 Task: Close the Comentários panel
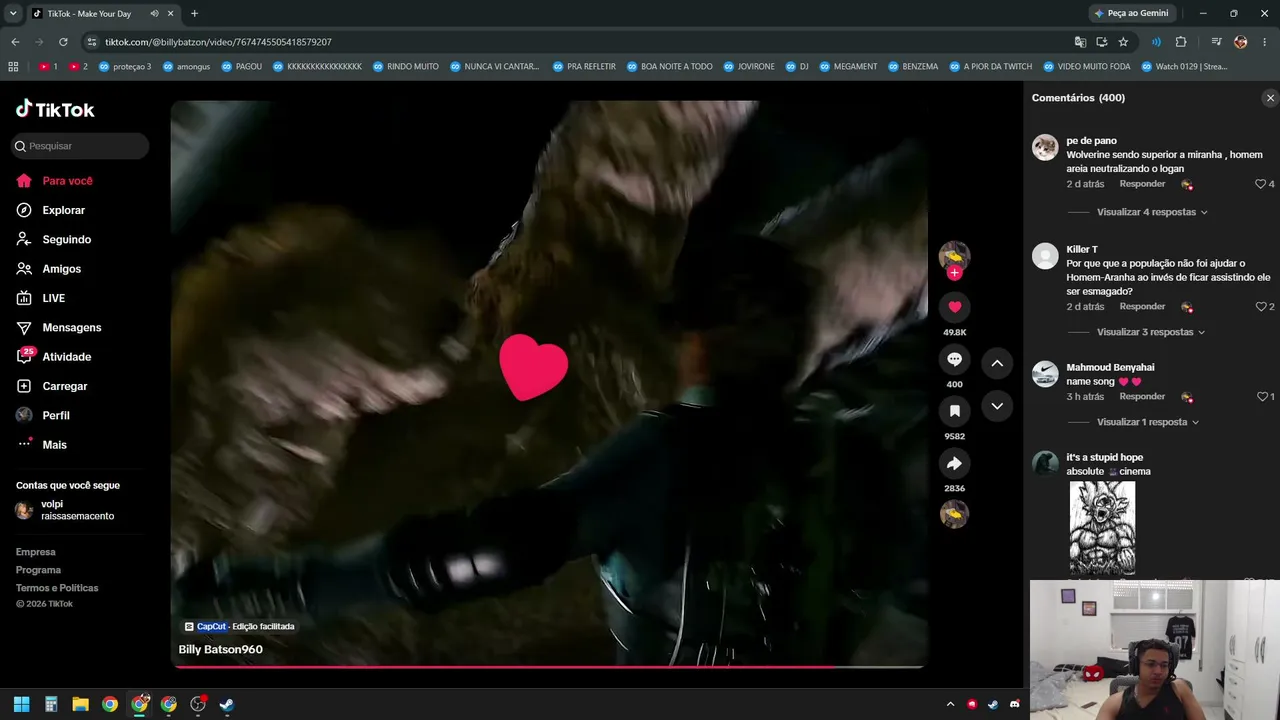click(1270, 98)
